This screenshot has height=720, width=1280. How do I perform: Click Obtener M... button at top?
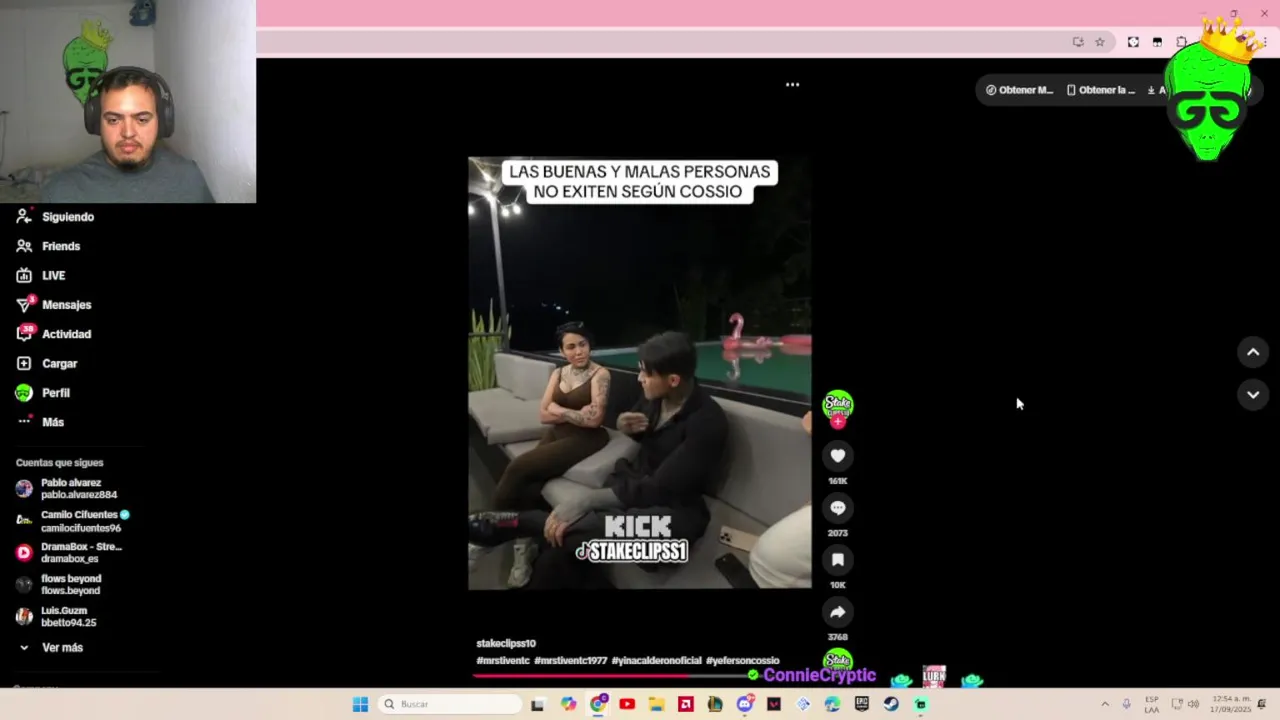[1020, 90]
